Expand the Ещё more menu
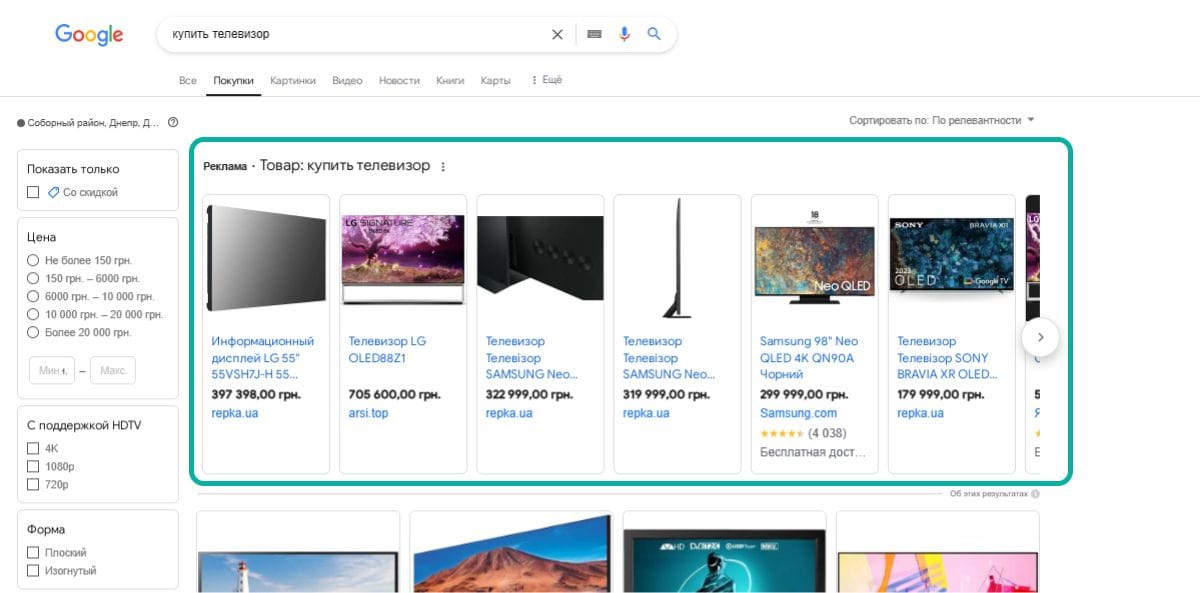This screenshot has height=593, width=1200. point(546,80)
